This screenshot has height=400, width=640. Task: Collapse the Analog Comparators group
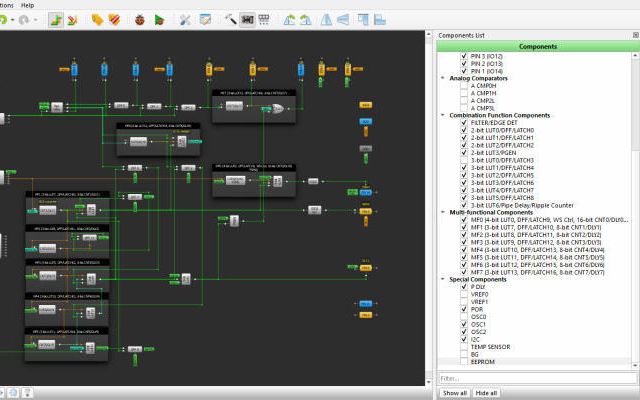tap(442, 78)
